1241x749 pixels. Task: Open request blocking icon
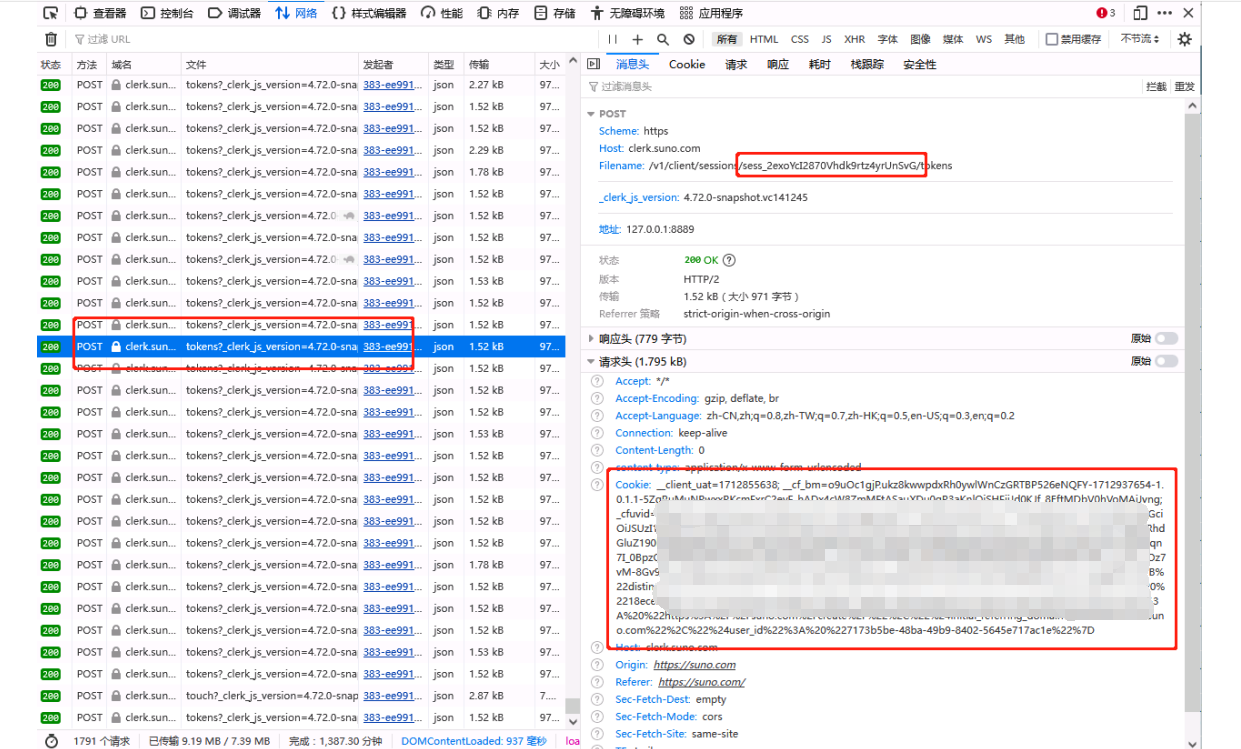point(689,39)
